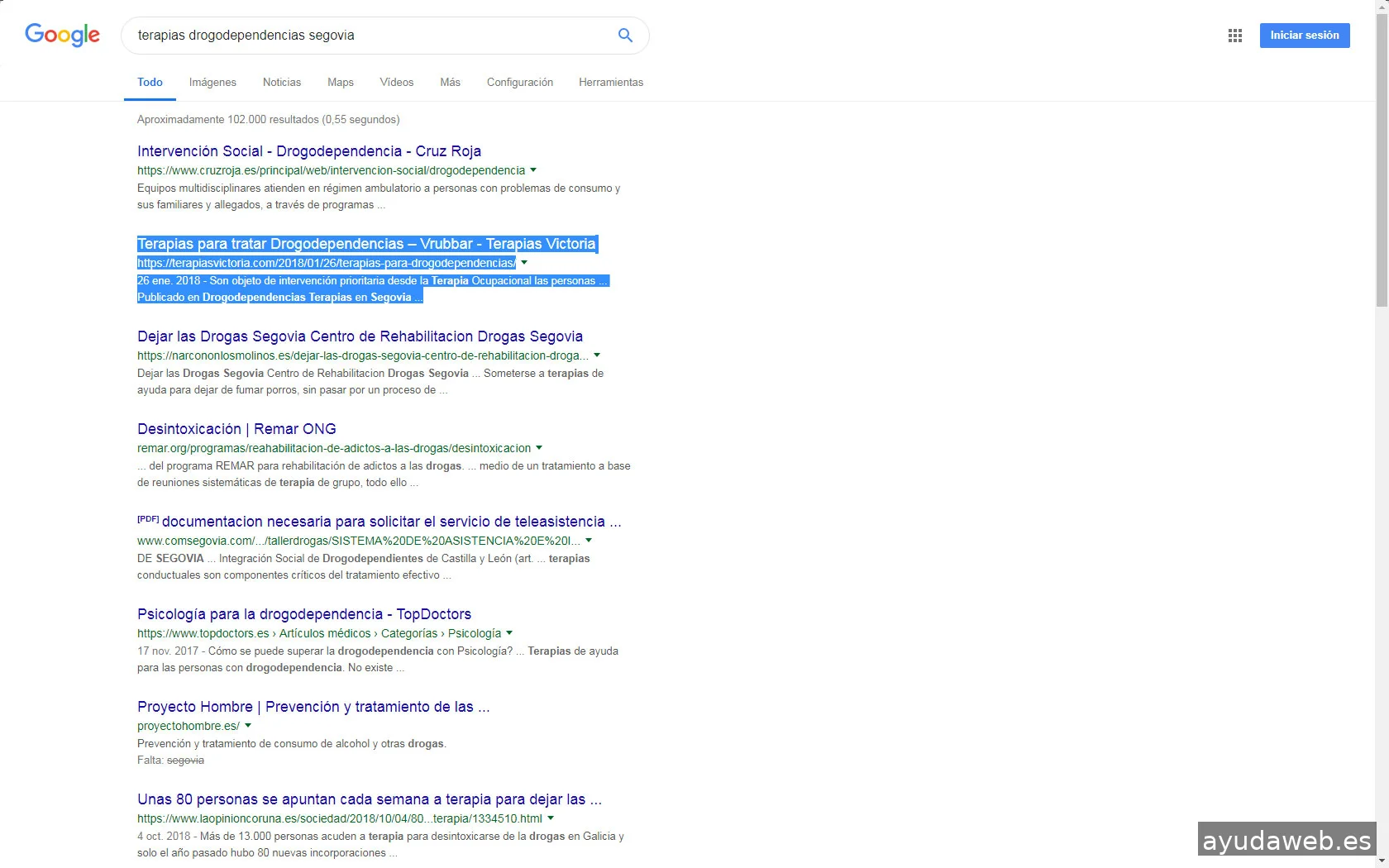Image resolution: width=1389 pixels, height=868 pixels.
Task: Open the Google apps grid icon
Action: click(1234, 36)
